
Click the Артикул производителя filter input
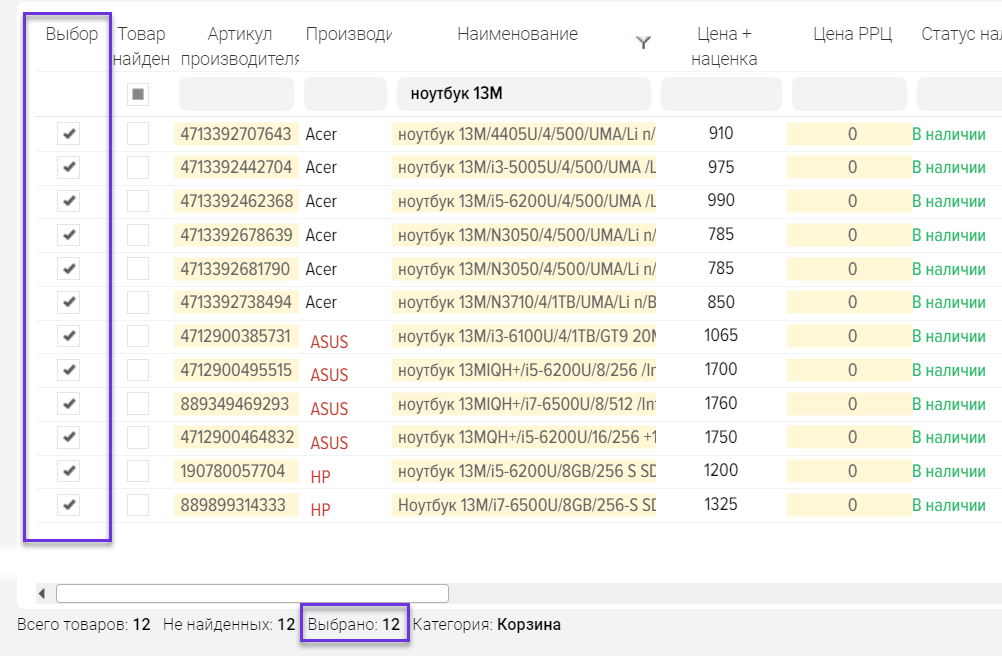[x=236, y=95]
